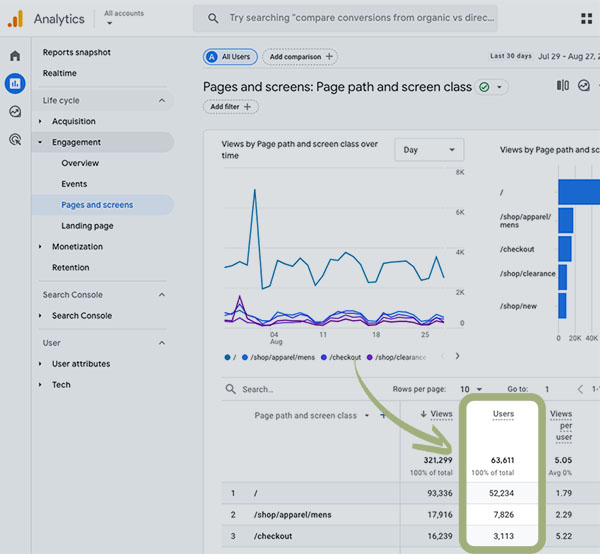Click the first blue bar for / path
600x554 pixels.
click(x=578, y=190)
